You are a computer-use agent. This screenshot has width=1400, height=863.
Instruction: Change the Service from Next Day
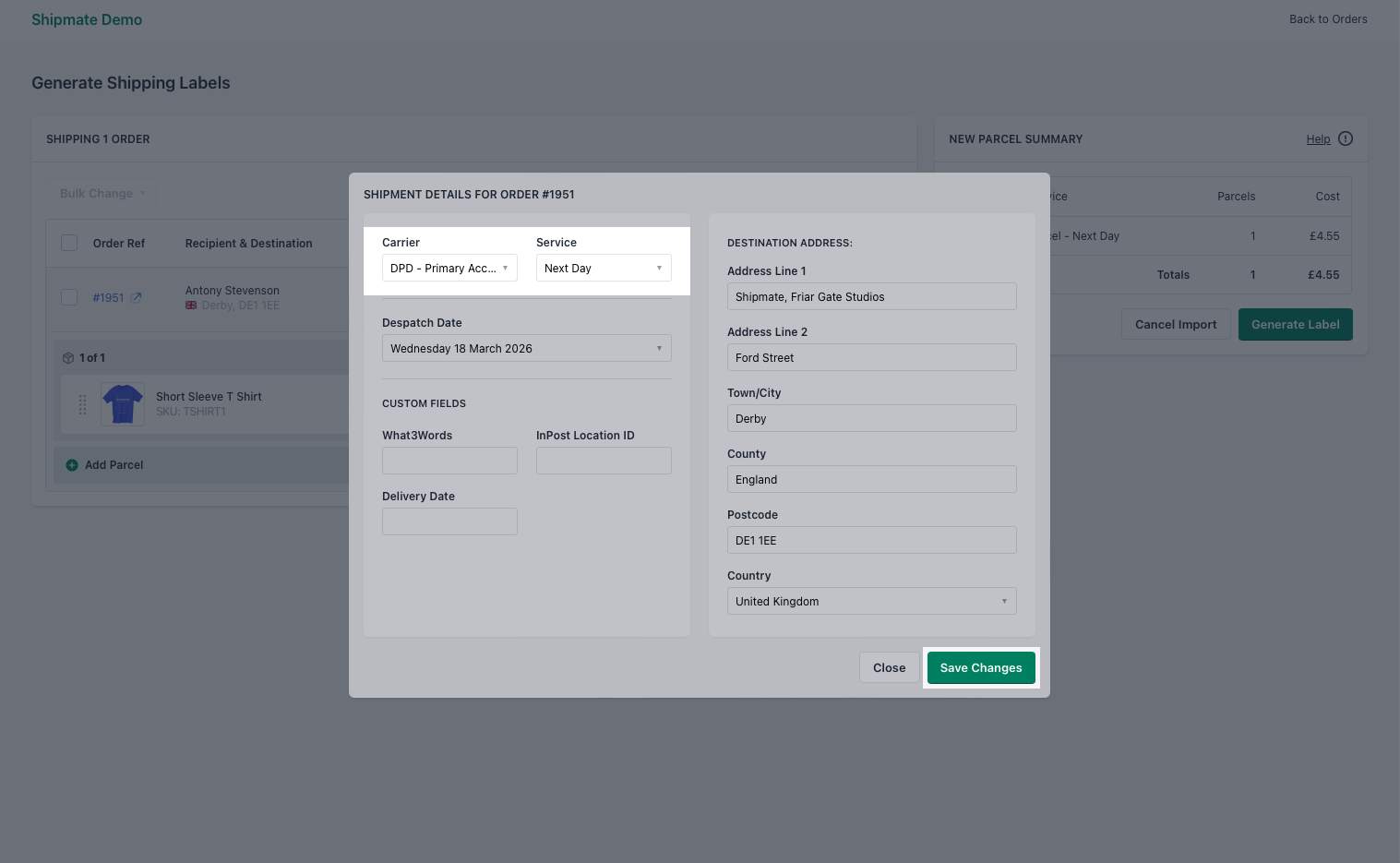[x=604, y=268]
